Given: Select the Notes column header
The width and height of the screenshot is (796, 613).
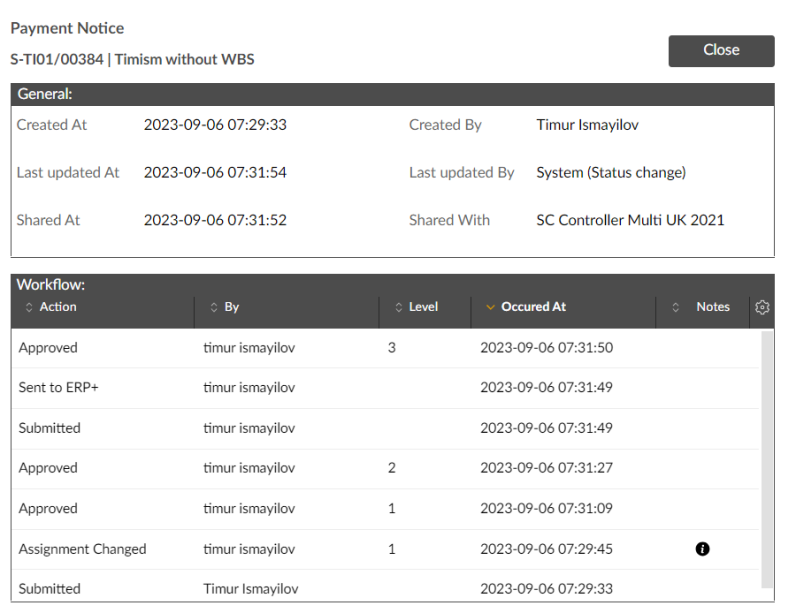Looking at the screenshot, I should [713, 306].
